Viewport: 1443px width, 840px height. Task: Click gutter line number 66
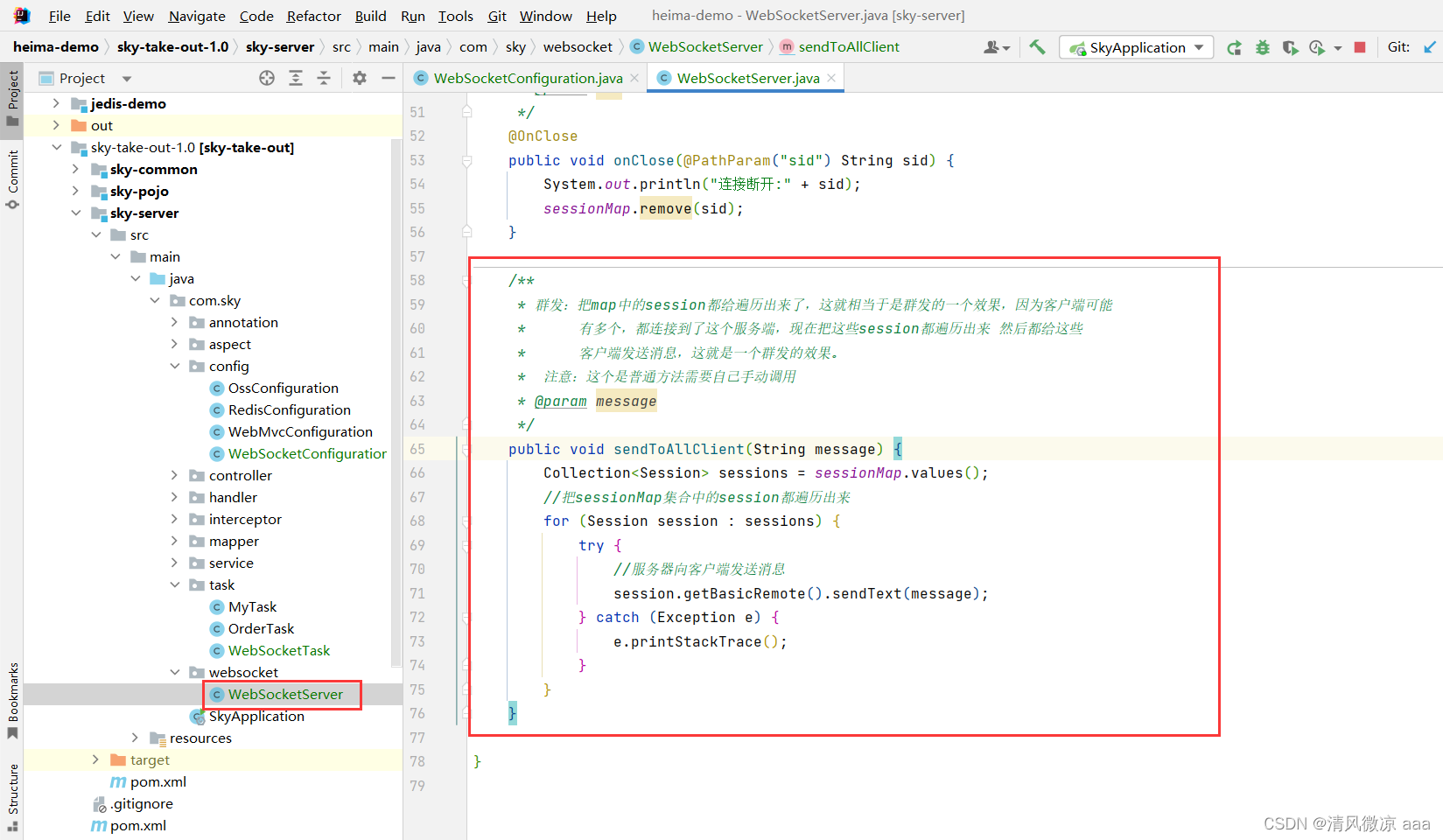[417, 473]
